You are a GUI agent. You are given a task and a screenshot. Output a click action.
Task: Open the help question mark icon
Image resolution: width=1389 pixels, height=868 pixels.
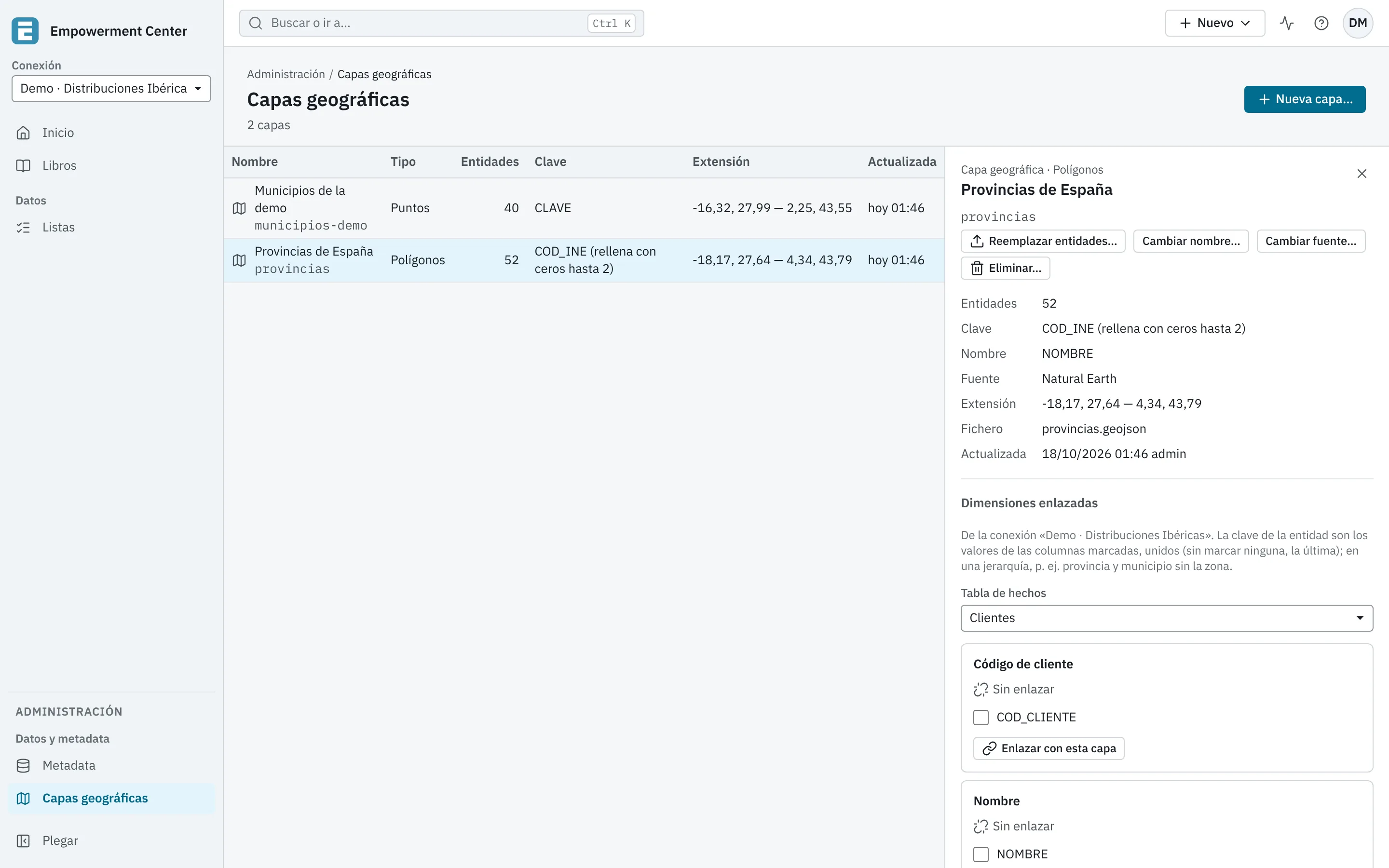(1321, 23)
